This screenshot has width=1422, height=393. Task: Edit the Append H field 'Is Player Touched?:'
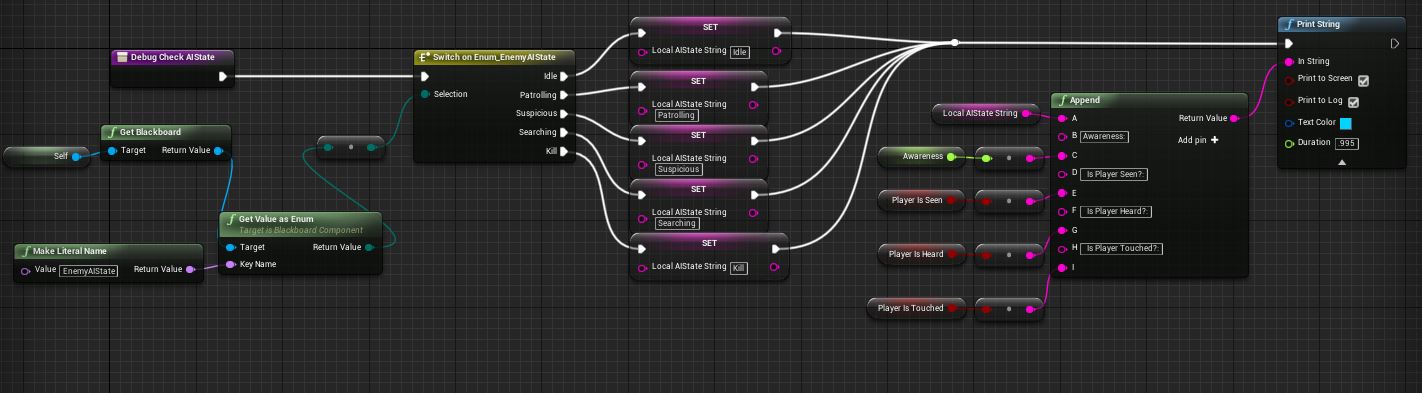pos(1122,248)
